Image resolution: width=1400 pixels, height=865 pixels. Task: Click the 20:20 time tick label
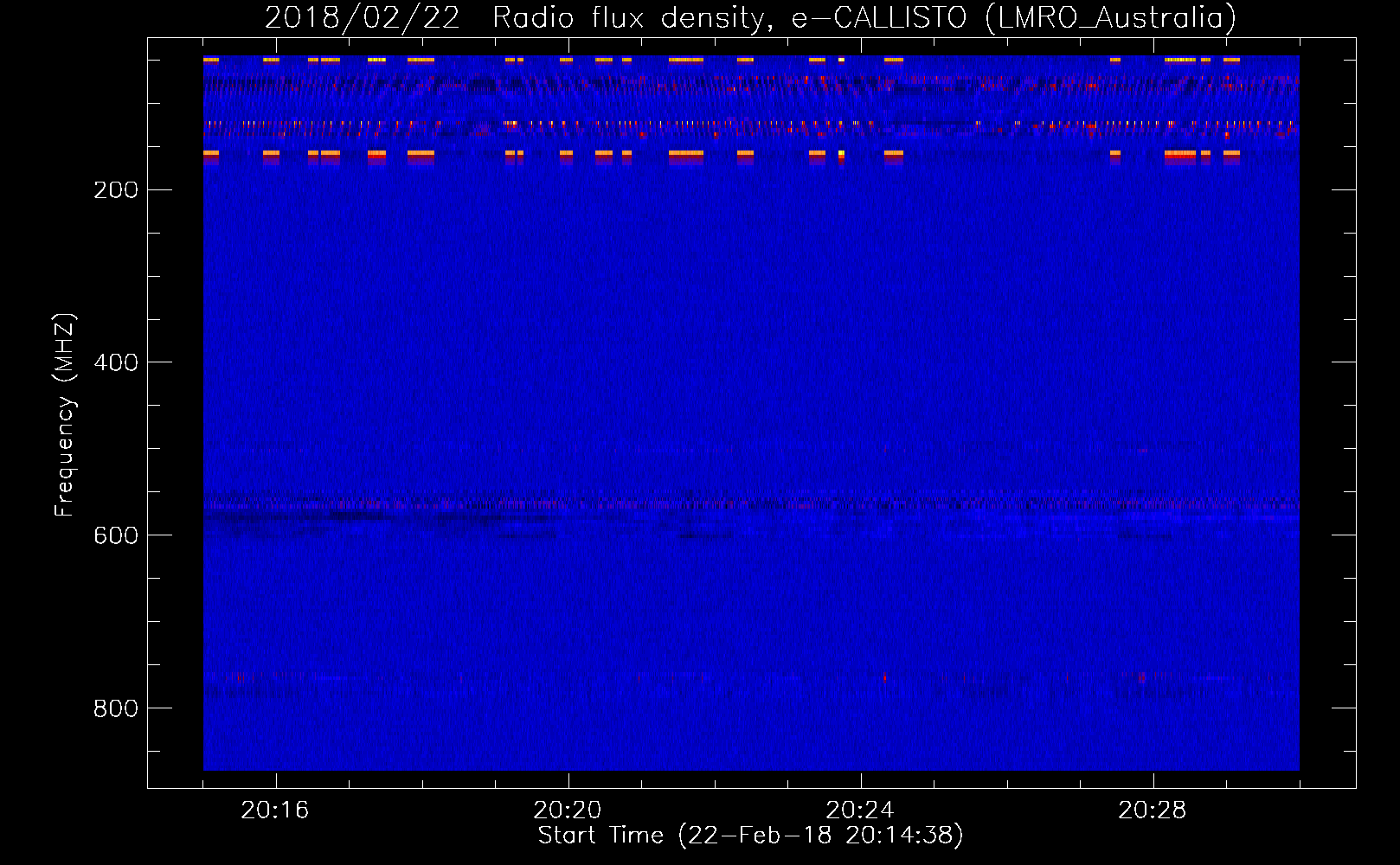(568, 811)
